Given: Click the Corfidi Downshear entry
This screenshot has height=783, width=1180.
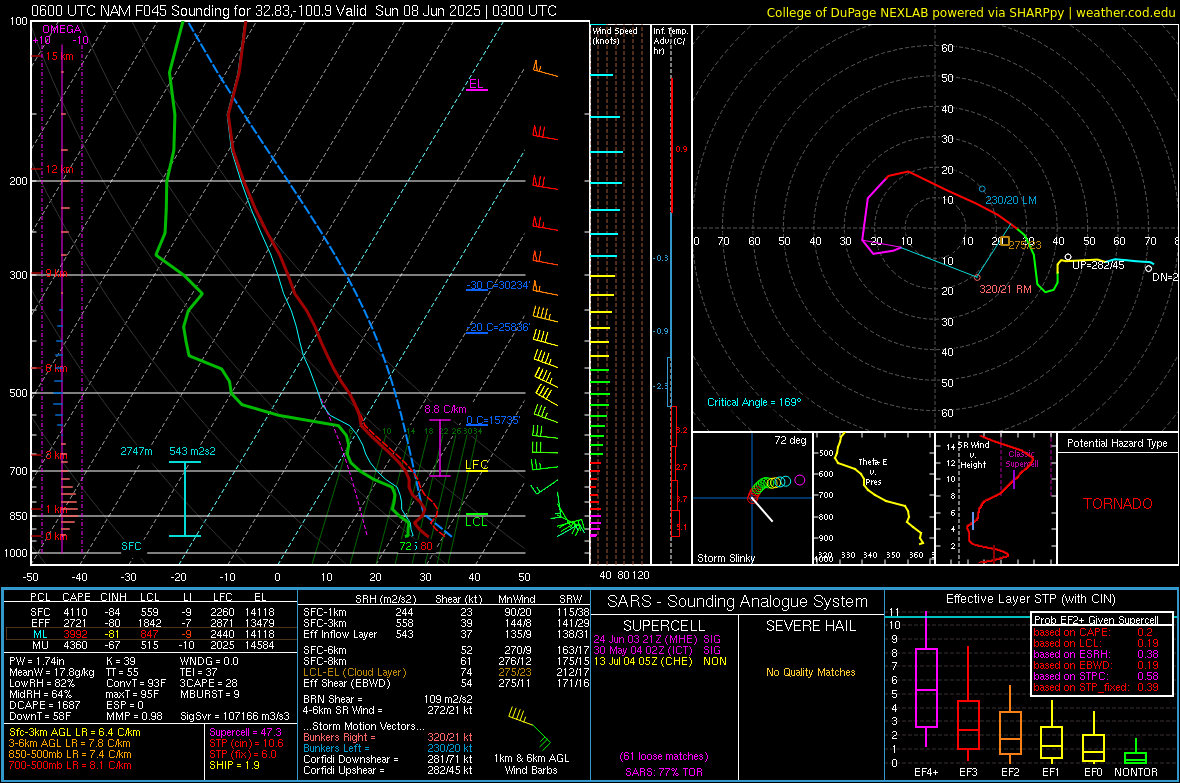Looking at the screenshot, I should (x=387, y=760).
